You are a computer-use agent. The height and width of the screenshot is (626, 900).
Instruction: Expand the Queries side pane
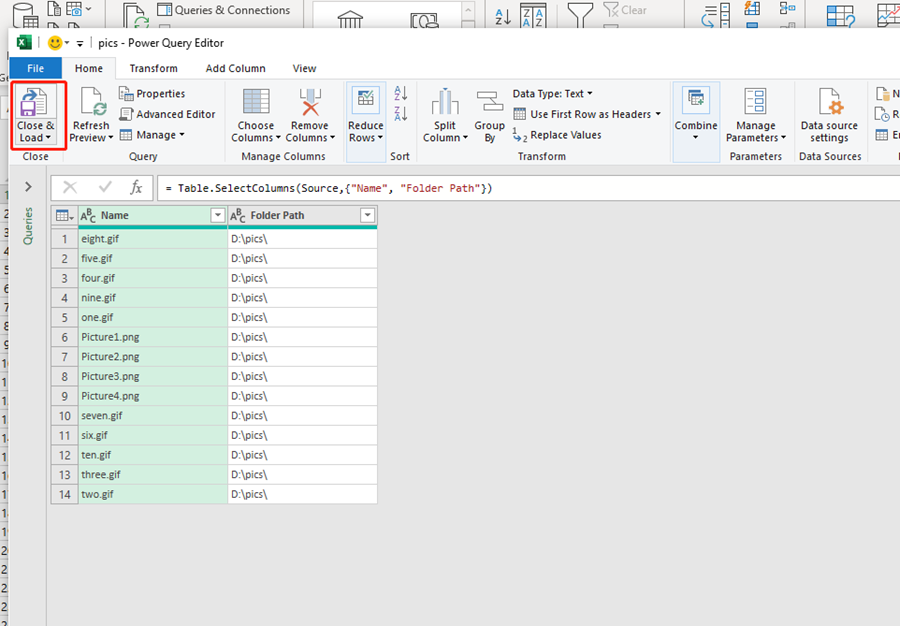coord(27,185)
